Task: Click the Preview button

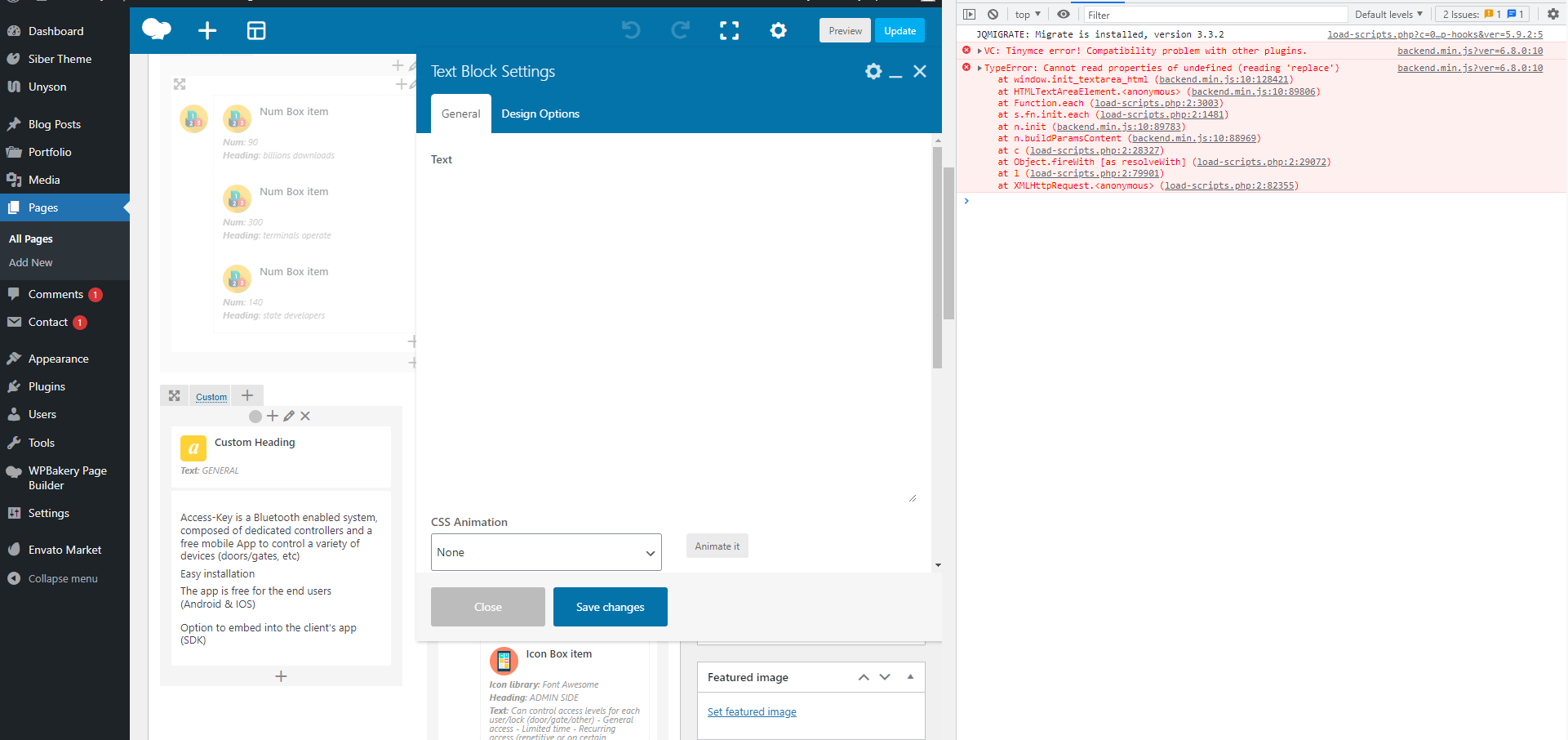Action: tap(845, 30)
